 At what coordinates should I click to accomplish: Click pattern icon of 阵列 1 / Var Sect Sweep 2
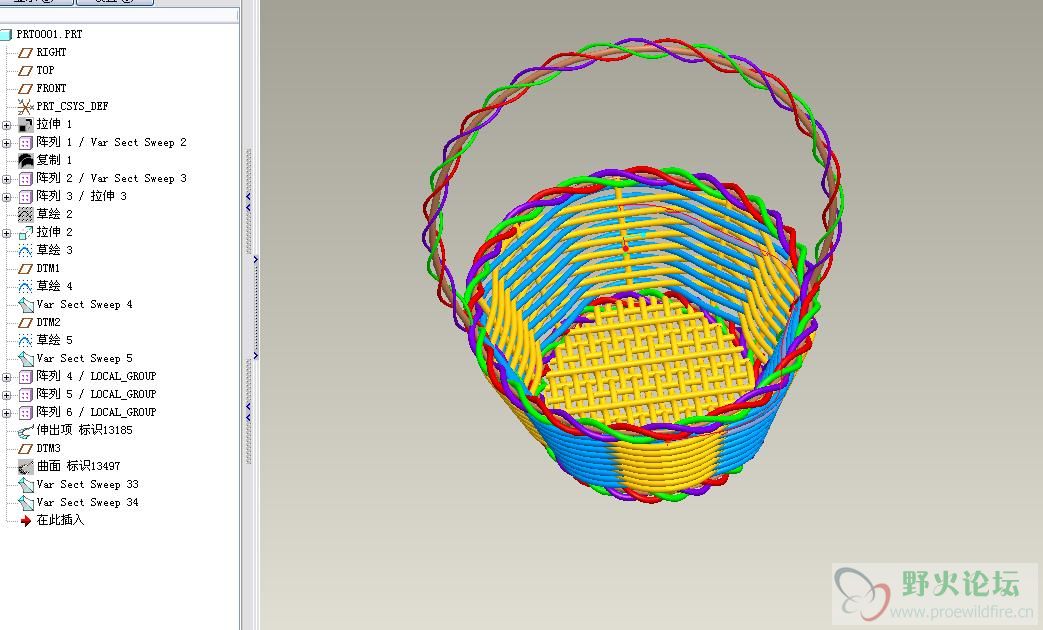(25, 142)
